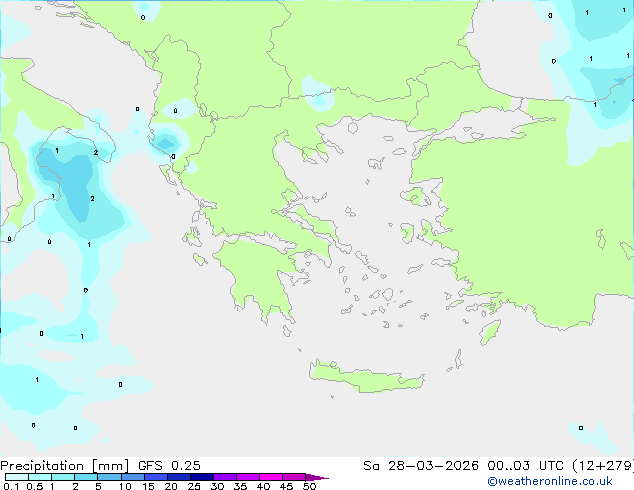Image resolution: width=634 pixels, height=490 pixels.
Task: Click the 40–45 mm magenta legend swatch
Action: (271, 477)
